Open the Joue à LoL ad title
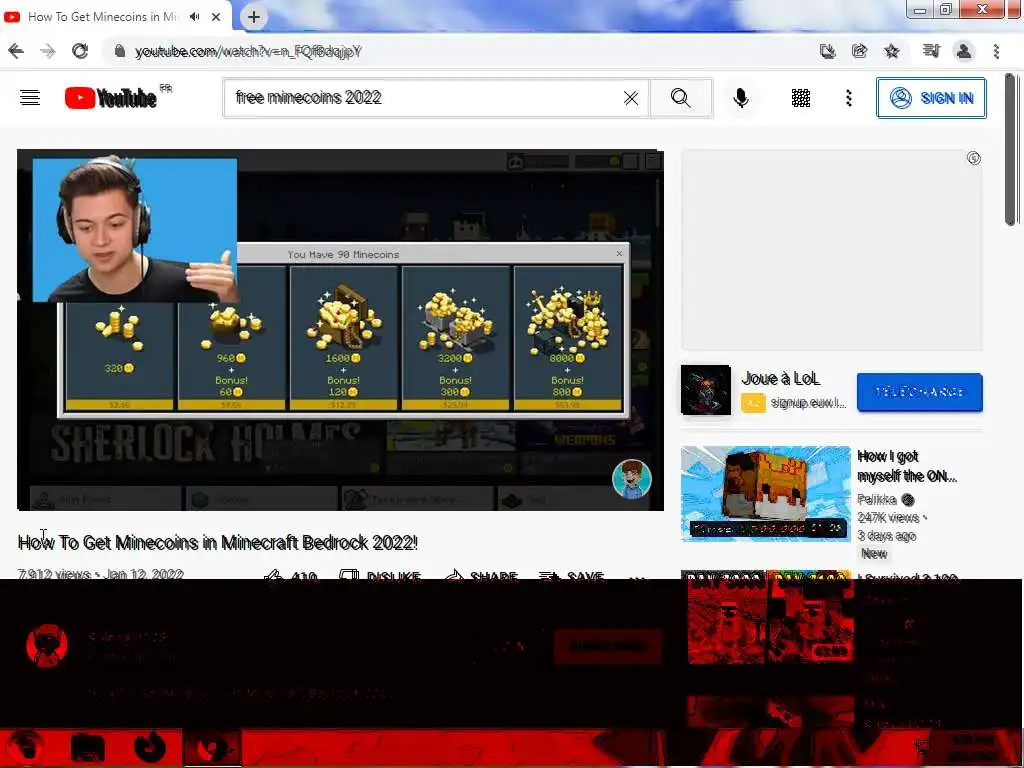 (x=780, y=378)
